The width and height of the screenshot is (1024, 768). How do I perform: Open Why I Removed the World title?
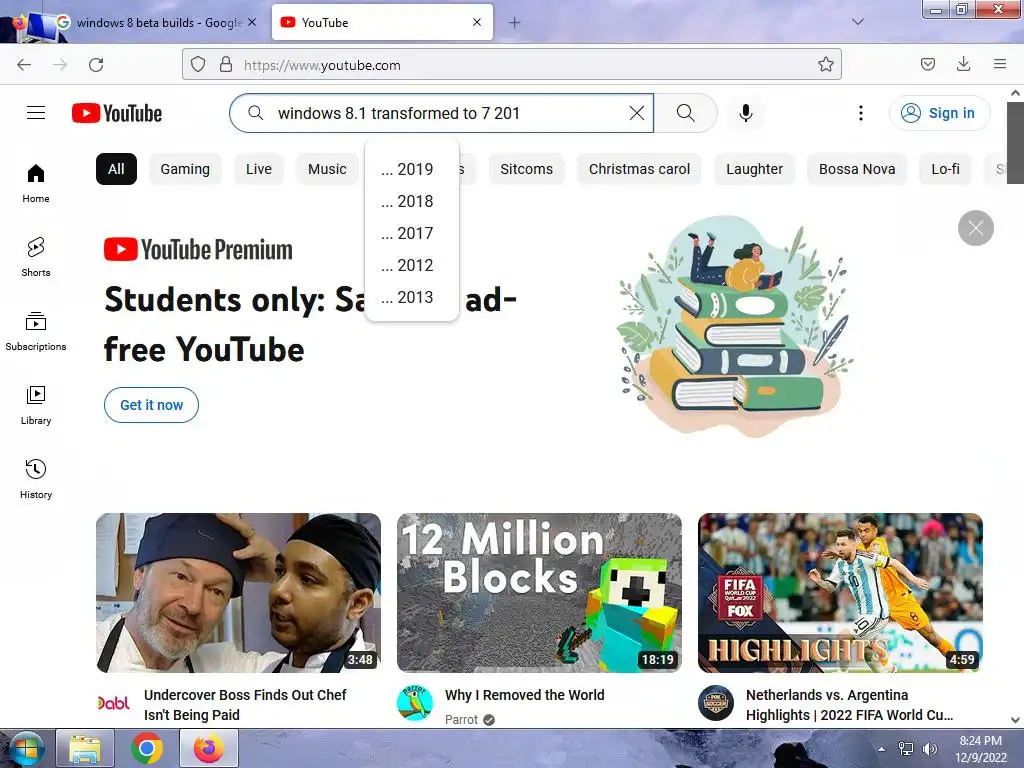coord(524,695)
